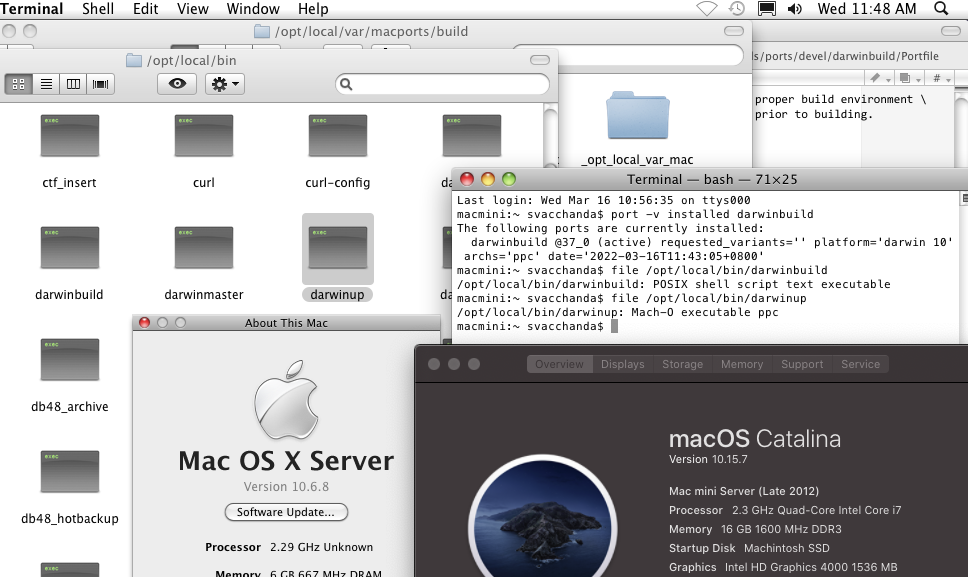Switch Finder to Cover Flow view
Screen dimensions: 968x577
click(x=101, y=84)
